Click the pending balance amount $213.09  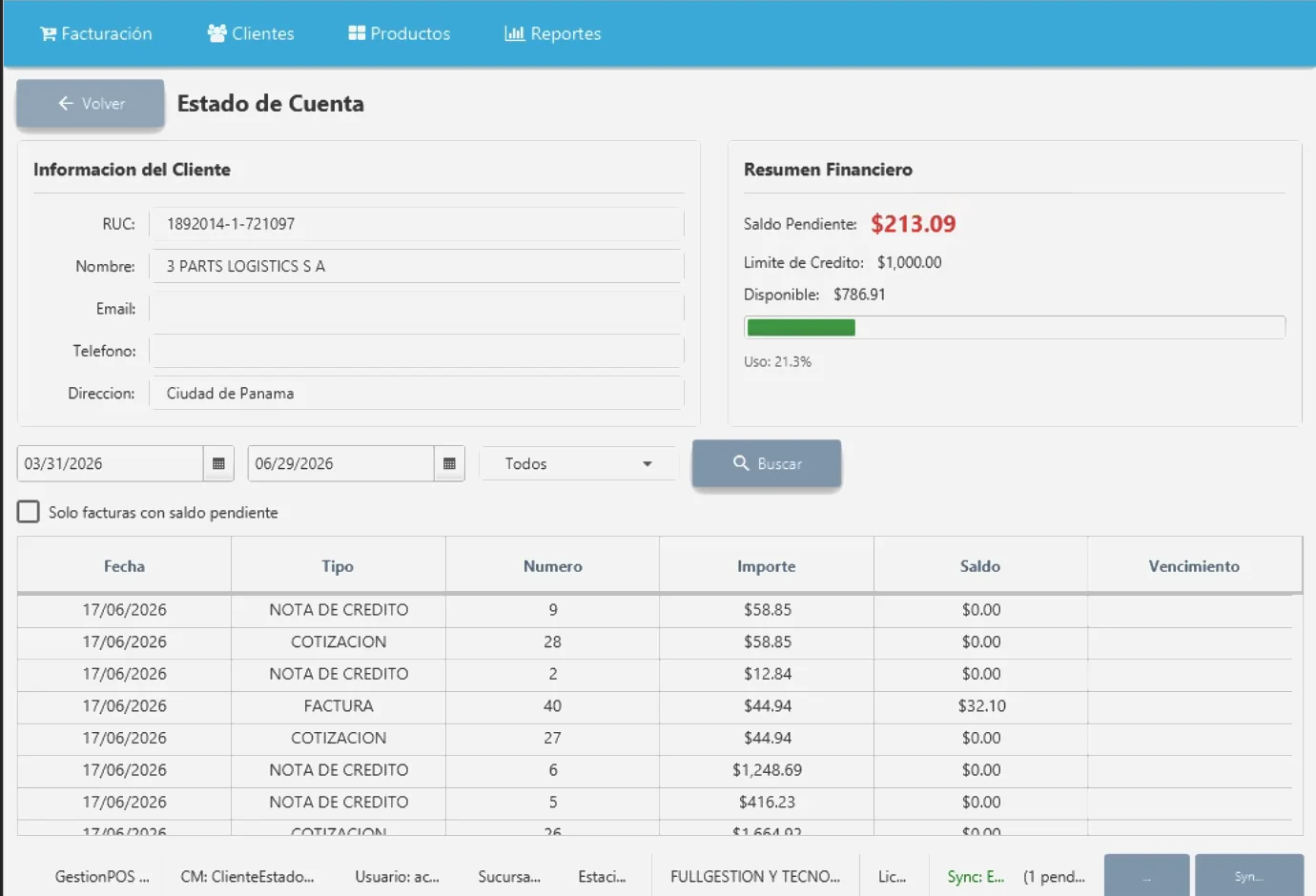coord(913,224)
